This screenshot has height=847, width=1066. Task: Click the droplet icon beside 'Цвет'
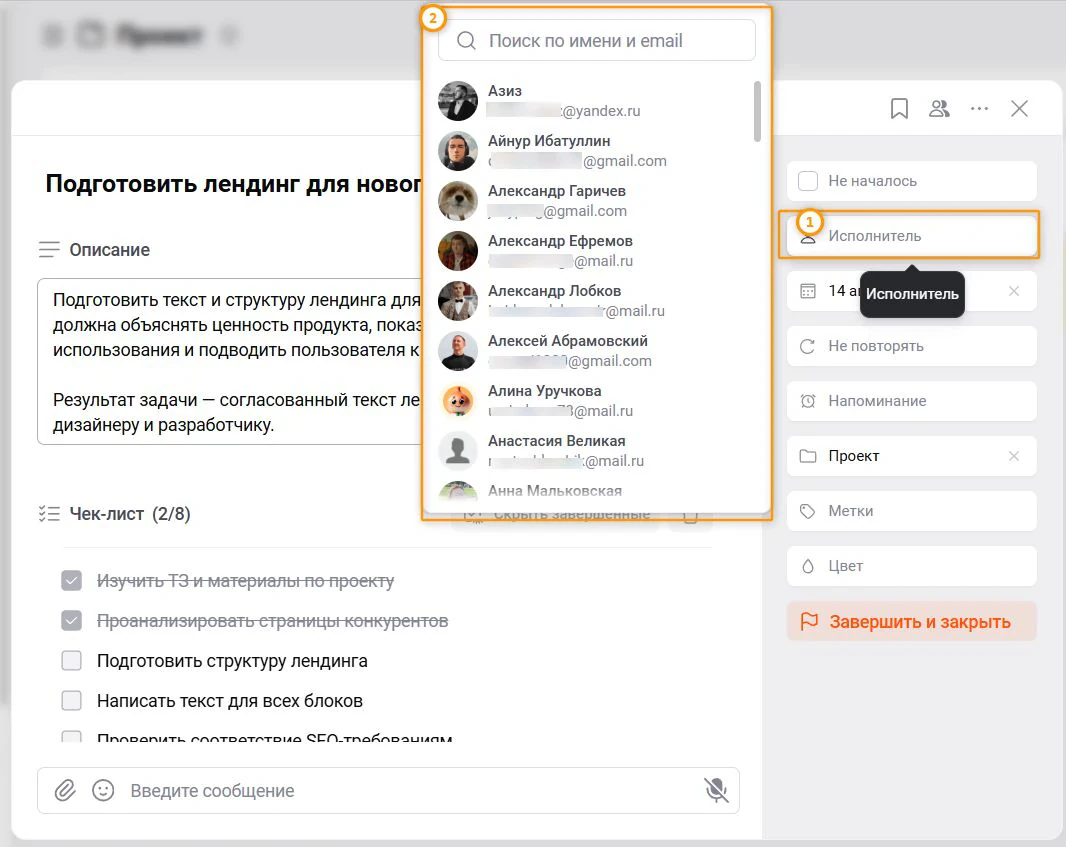pos(808,566)
